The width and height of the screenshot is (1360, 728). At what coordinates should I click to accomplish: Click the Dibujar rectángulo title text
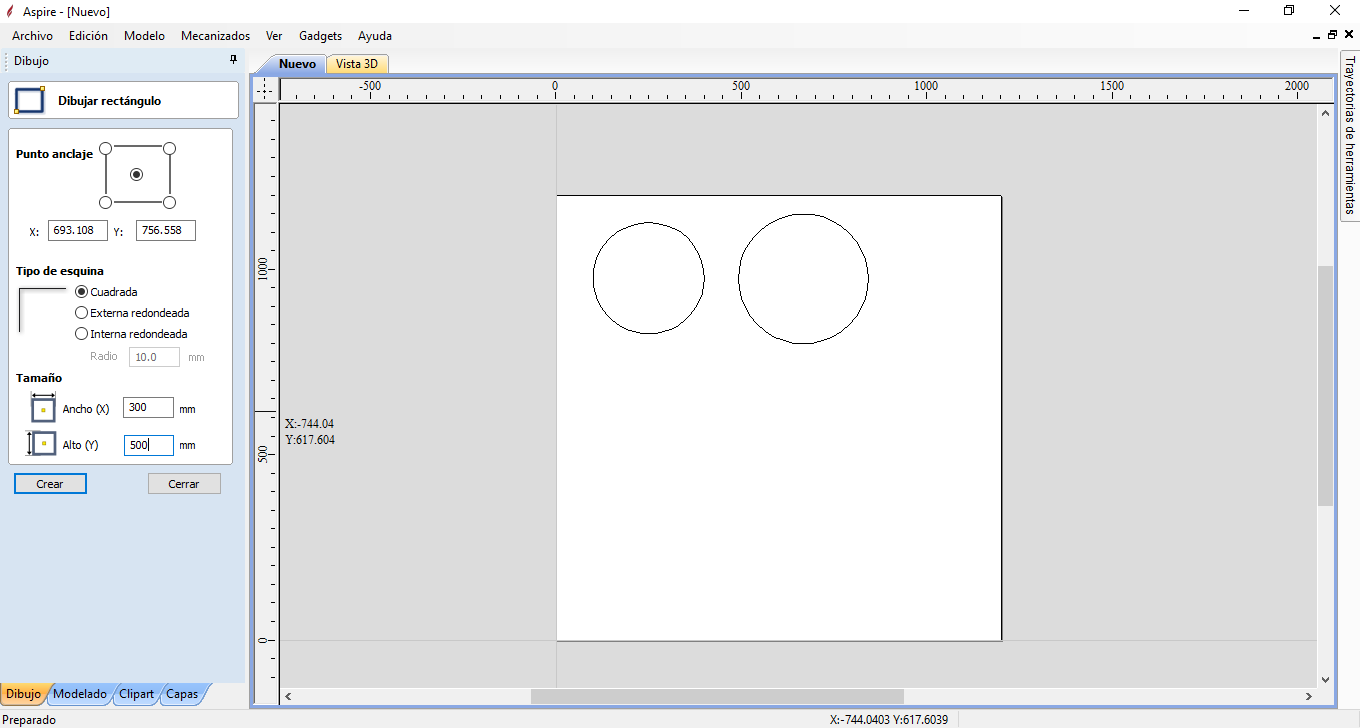[x=109, y=101]
